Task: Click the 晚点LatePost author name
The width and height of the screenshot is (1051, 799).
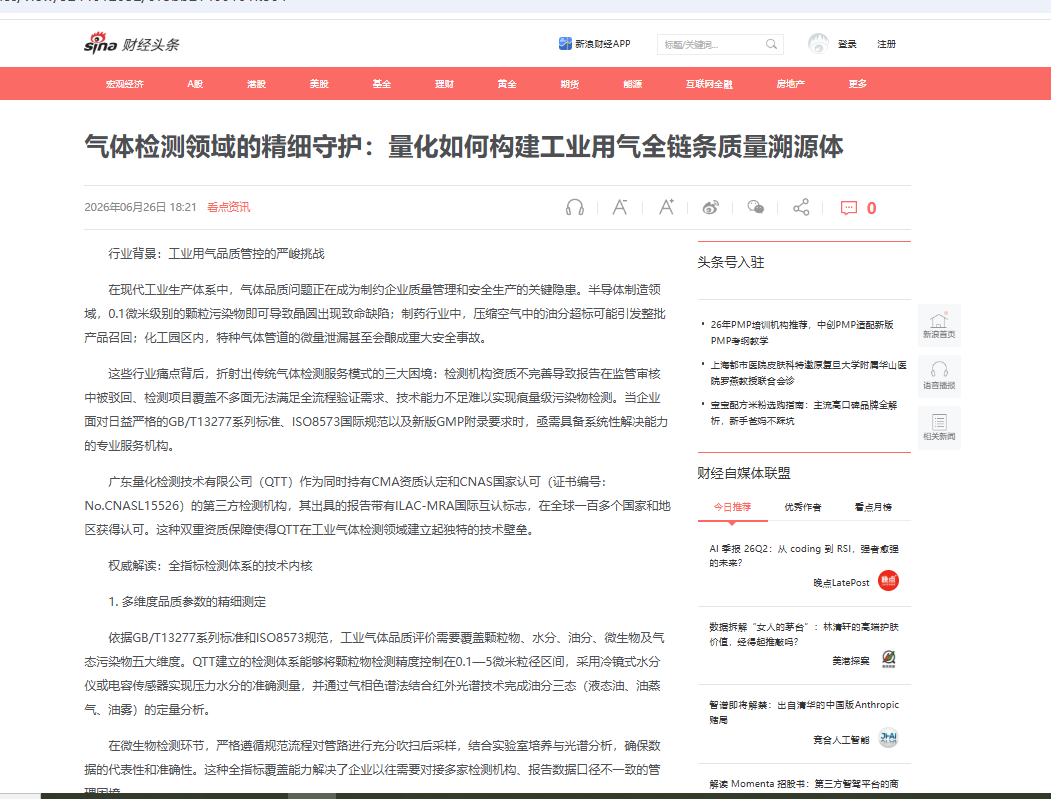Action: (x=841, y=582)
